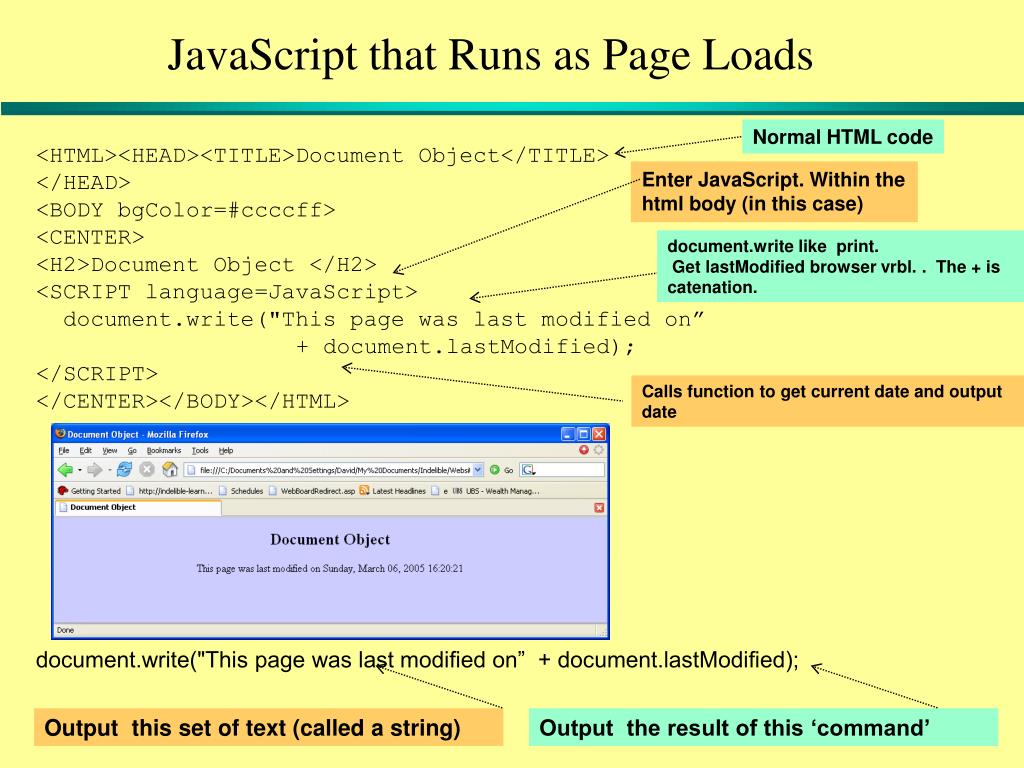Screen dimensions: 1024x768
Task: Click the file:///C:/Documents address bar field
Action: pyautogui.click(x=334, y=470)
